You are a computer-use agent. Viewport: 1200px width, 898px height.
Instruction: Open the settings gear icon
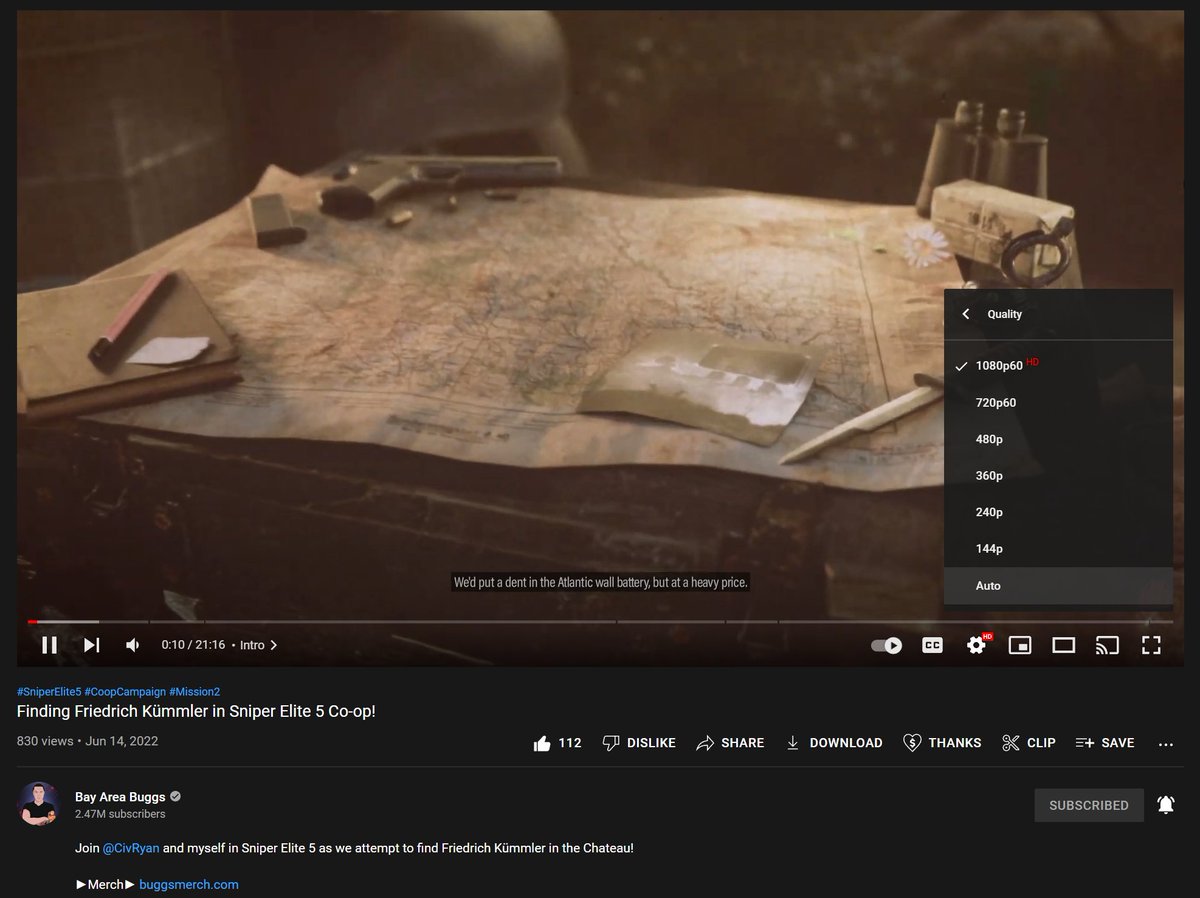[x=977, y=645]
